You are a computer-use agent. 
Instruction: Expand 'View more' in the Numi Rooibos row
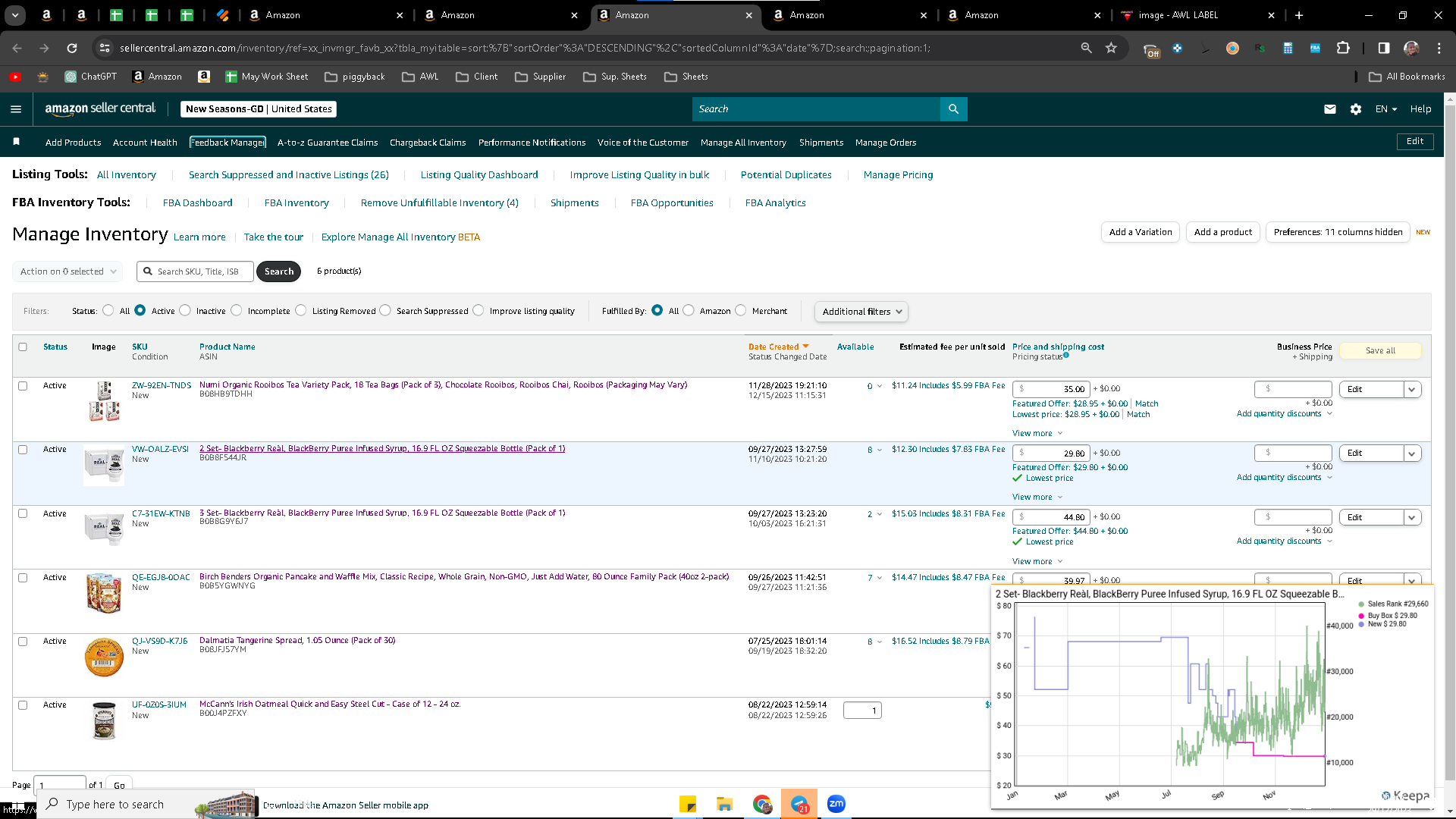click(x=1037, y=434)
